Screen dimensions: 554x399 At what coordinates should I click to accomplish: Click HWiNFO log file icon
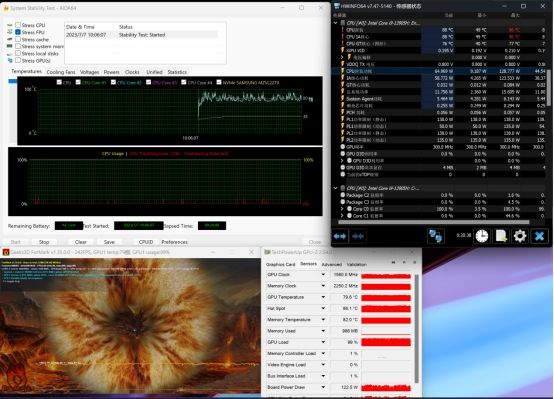click(501, 236)
